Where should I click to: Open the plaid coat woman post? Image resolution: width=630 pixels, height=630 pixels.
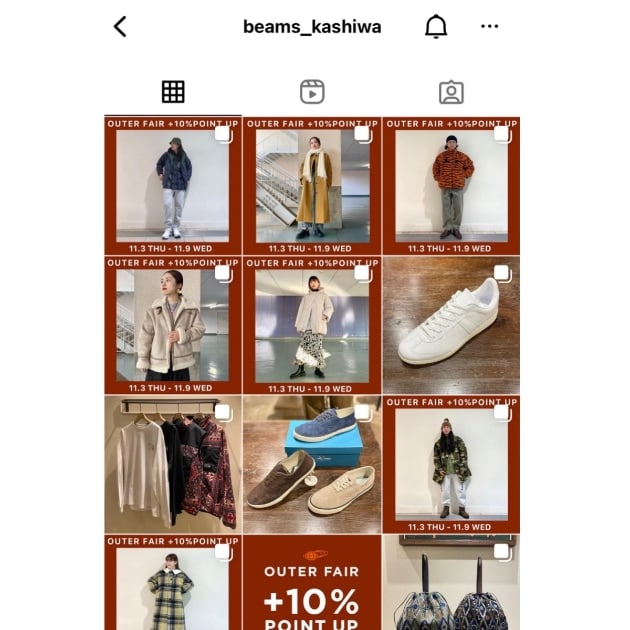(173, 582)
